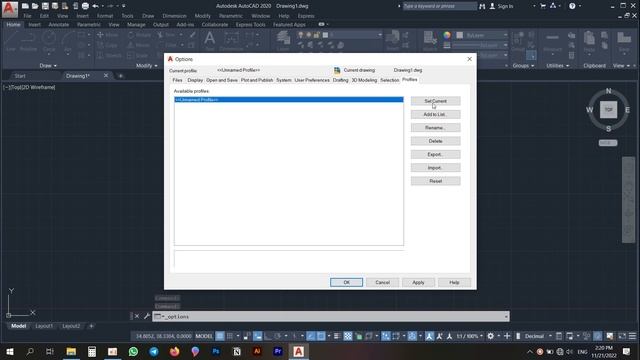Switch to the Display tab in the Options dialog
Image resolution: width=640 pixels, height=360 pixels.
[195, 80]
